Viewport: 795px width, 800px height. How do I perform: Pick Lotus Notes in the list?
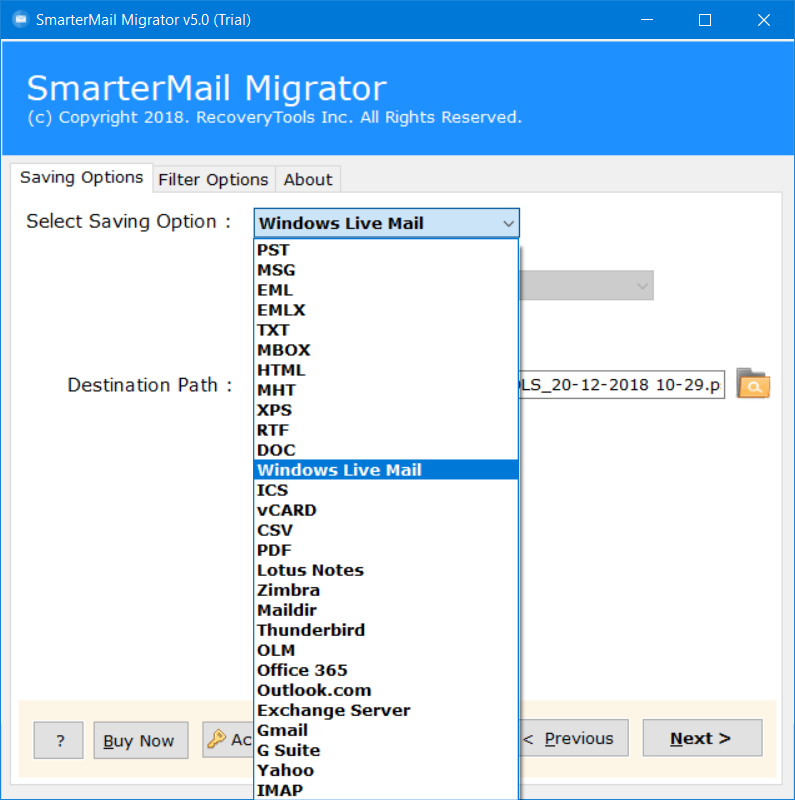(x=386, y=570)
